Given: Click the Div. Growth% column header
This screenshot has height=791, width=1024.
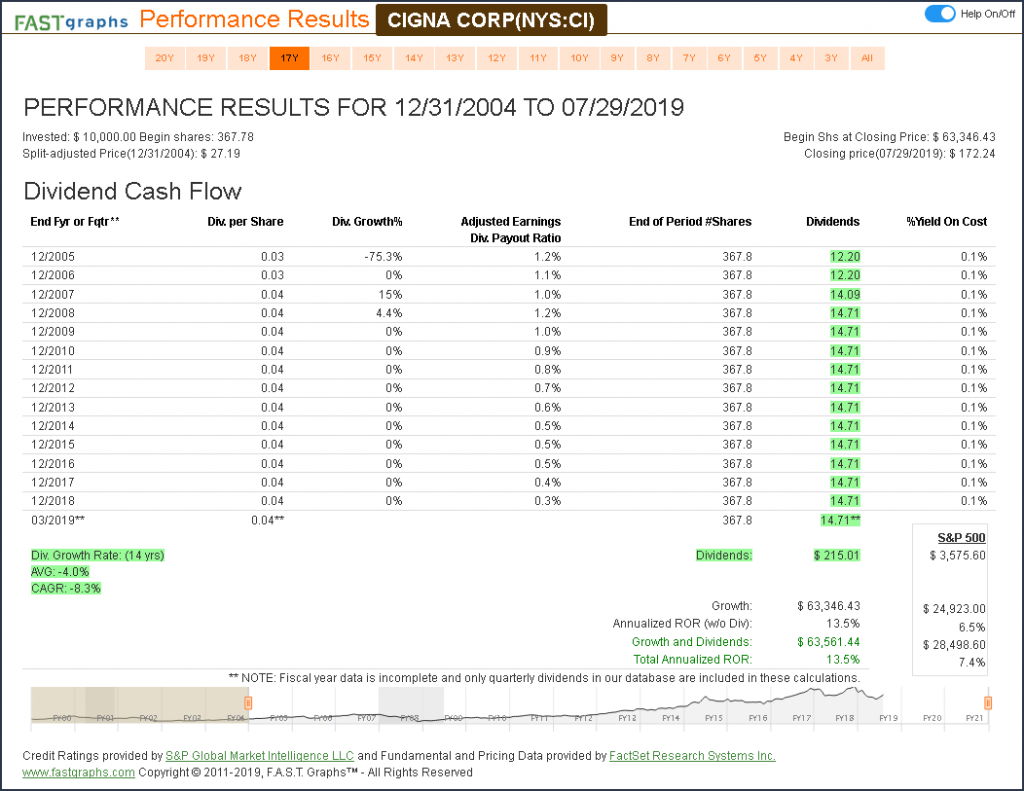Looking at the screenshot, I should coord(367,221).
